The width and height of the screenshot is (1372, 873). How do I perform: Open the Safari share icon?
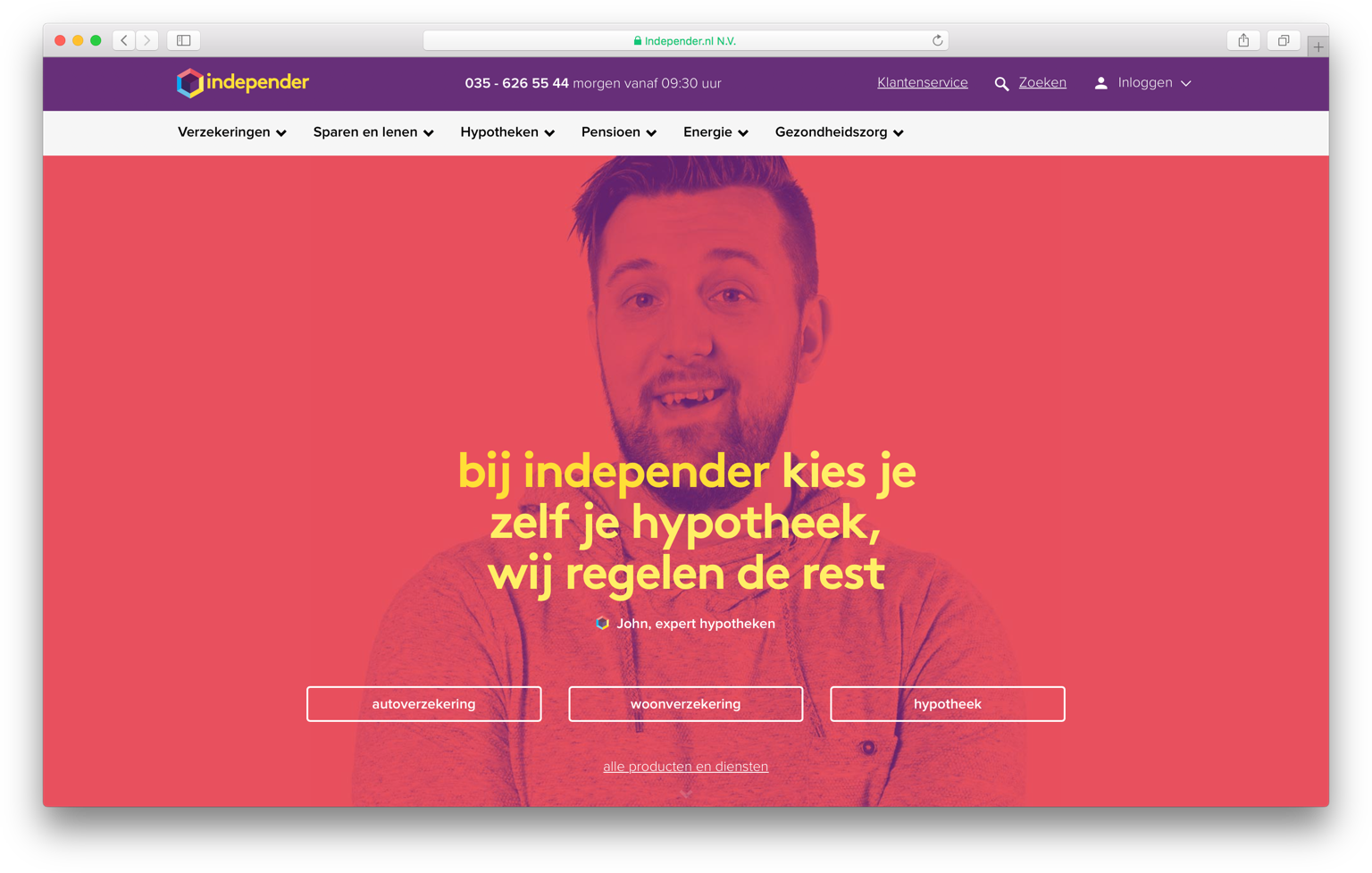1243,40
